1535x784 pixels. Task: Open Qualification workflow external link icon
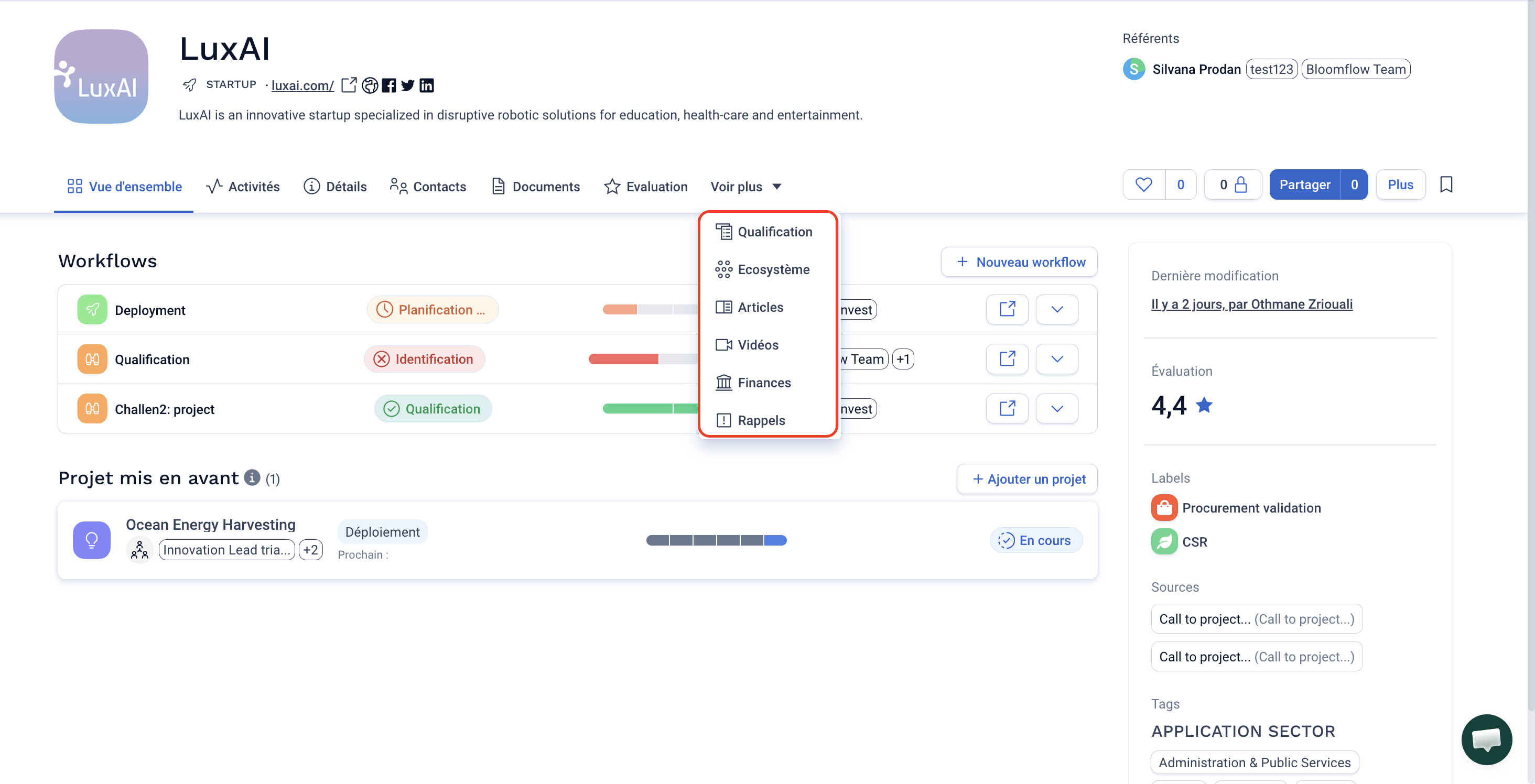[1007, 358]
